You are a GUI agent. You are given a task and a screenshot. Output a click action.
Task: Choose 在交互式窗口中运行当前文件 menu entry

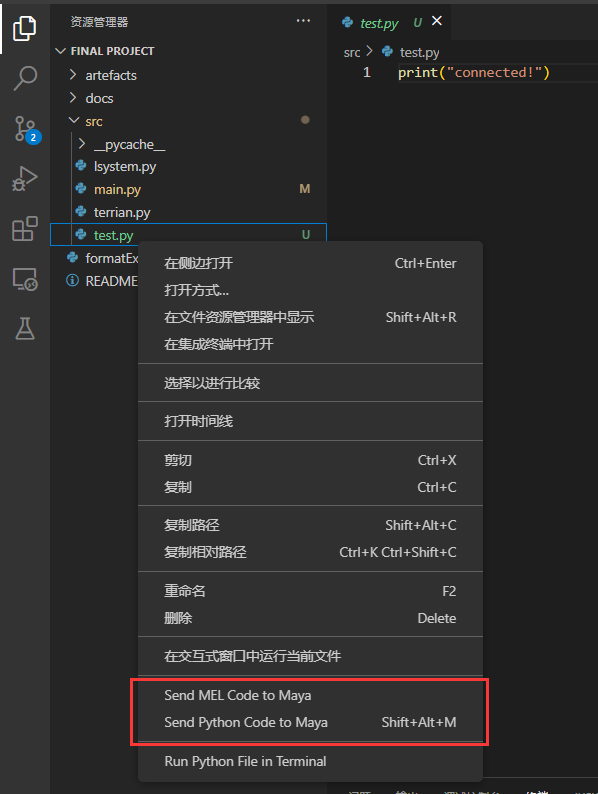pyautogui.click(x=310, y=656)
